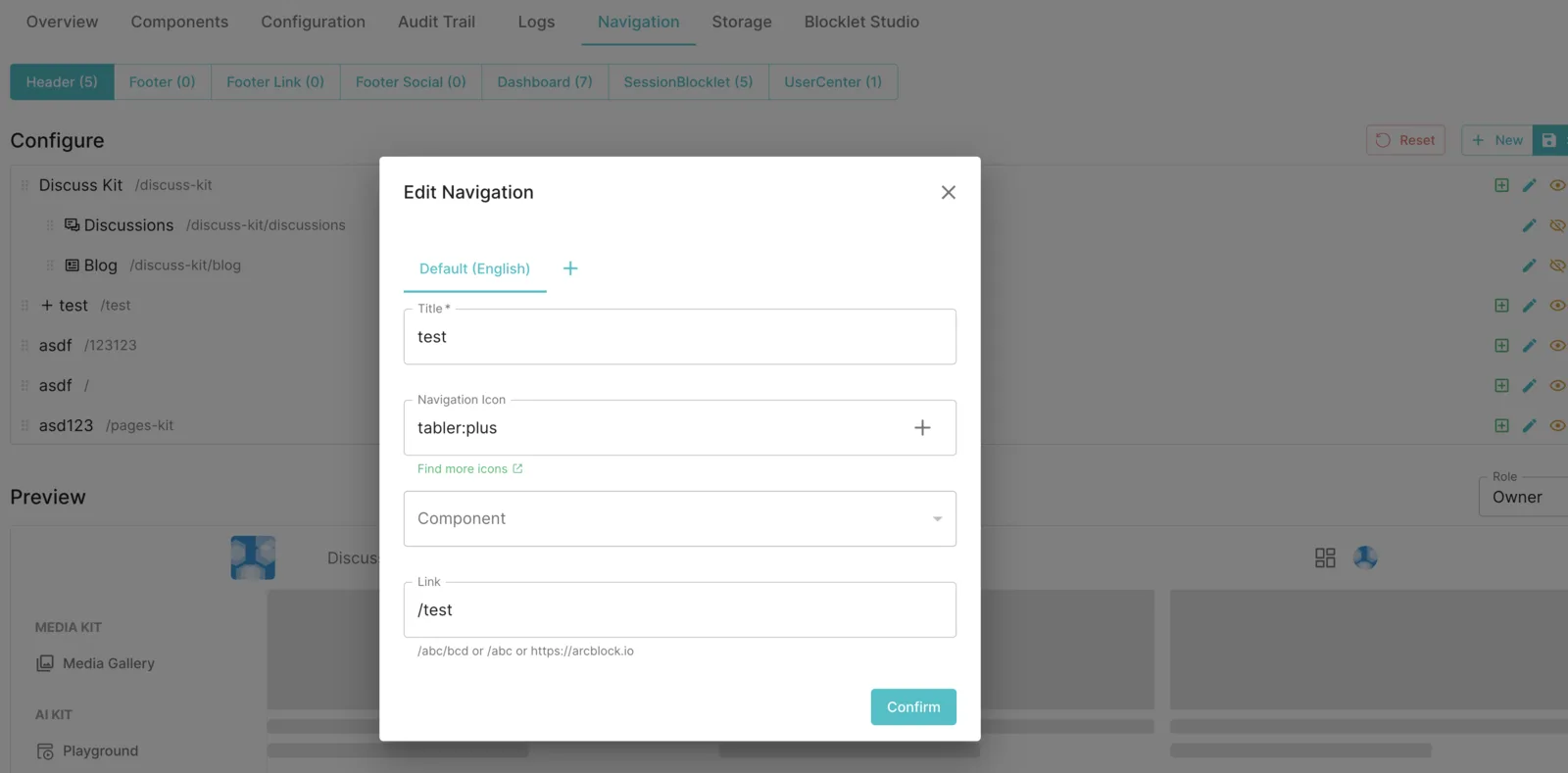Add child item to Discuss Kit row
The image size is (1568, 773).
[x=1501, y=185]
